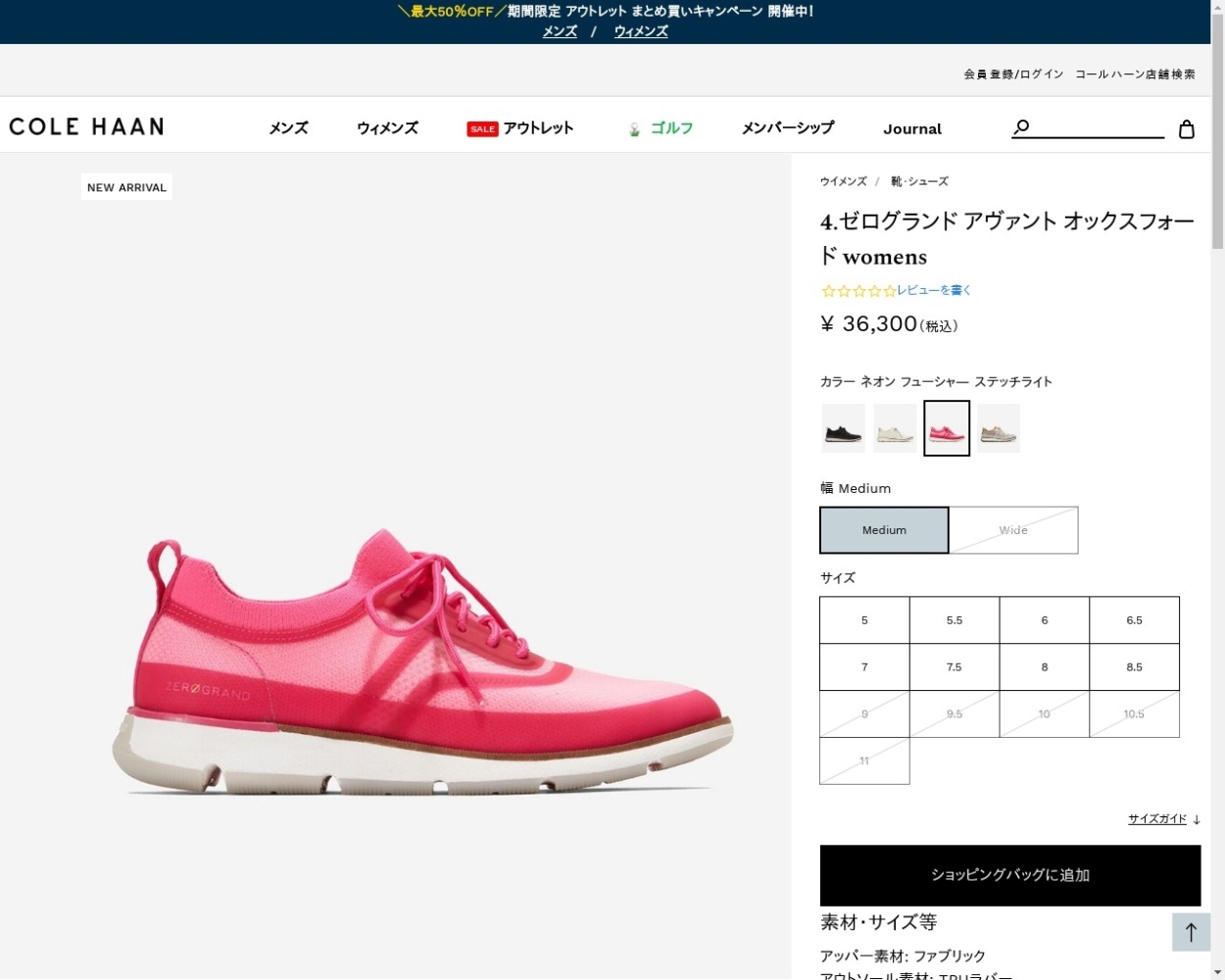The width and height of the screenshot is (1225, 980).
Task: Choose size 5
Action: (x=864, y=620)
